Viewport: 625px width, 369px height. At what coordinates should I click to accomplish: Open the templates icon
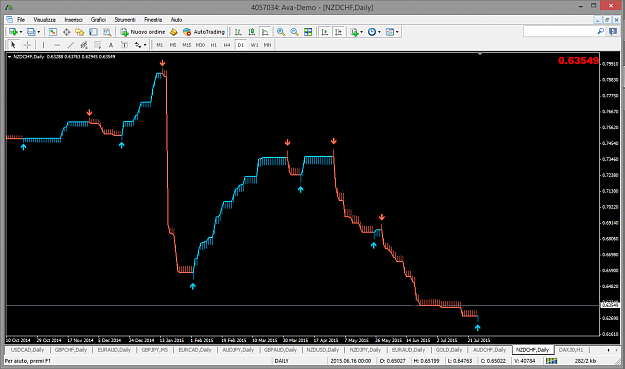[390, 32]
